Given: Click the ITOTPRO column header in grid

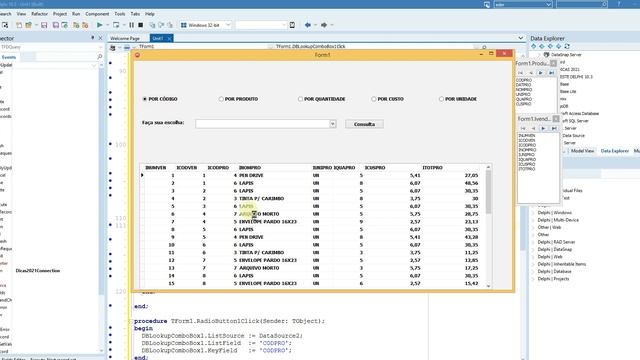Looking at the screenshot, I should [432, 168].
